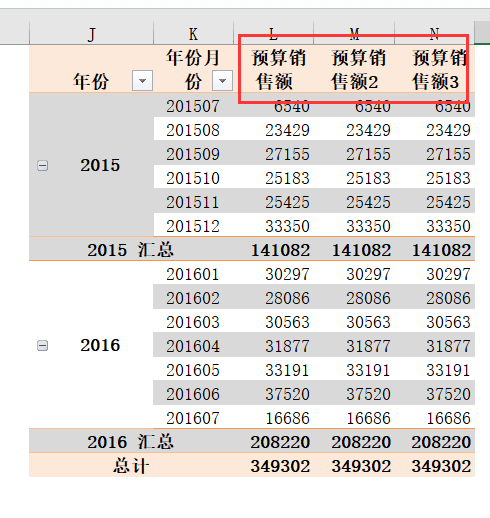Select column J header

coord(91,33)
